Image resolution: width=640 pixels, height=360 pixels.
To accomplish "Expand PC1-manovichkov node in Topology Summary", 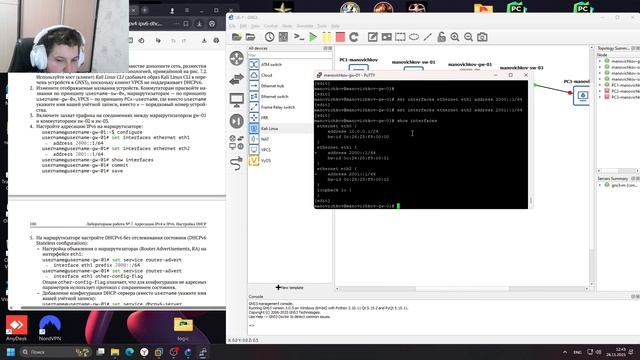I will 600,85.
